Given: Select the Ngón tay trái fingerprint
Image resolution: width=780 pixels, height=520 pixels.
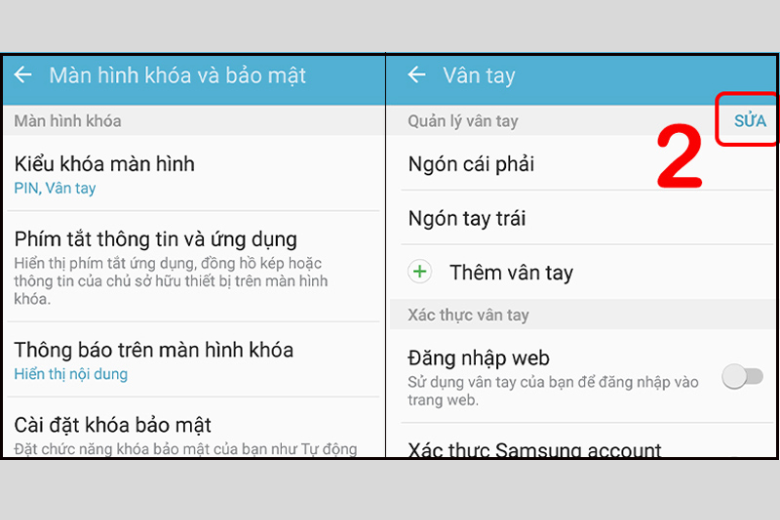Looking at the screenshot, I should (467, 218).
